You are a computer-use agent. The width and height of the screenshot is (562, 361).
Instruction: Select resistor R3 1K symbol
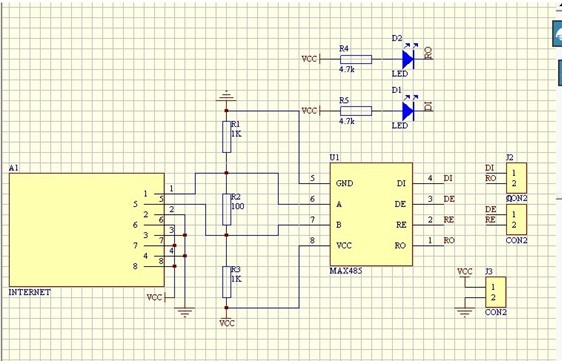pos(227,282)
